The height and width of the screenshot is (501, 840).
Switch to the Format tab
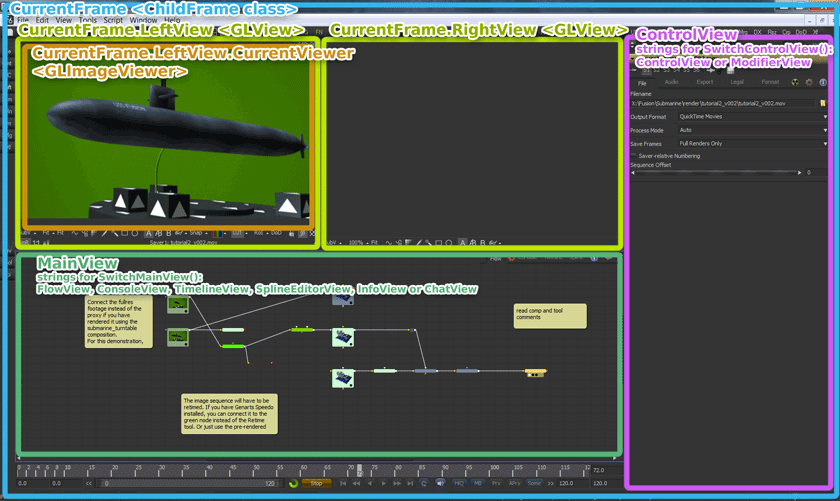770,82
